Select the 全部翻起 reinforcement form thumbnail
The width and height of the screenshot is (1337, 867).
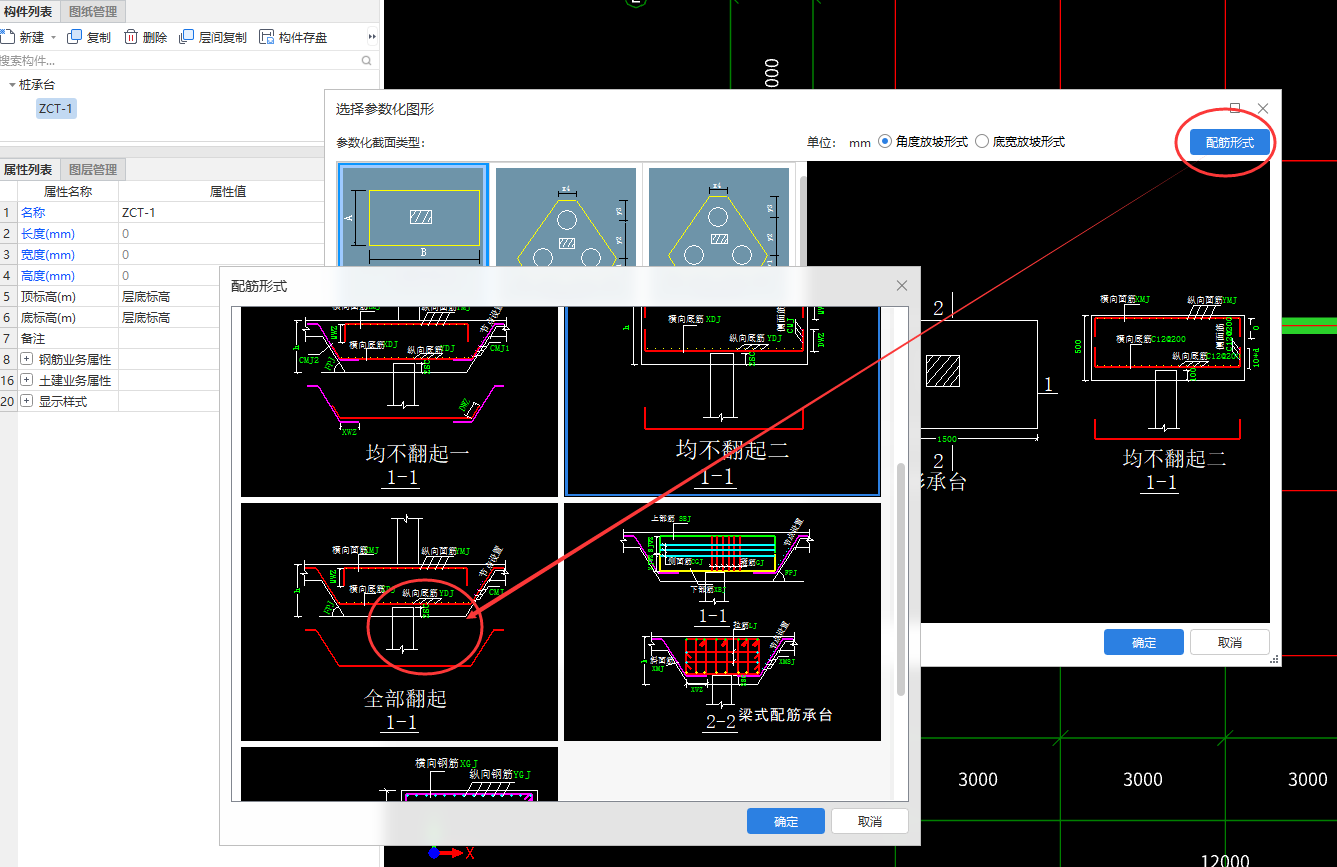400,622
